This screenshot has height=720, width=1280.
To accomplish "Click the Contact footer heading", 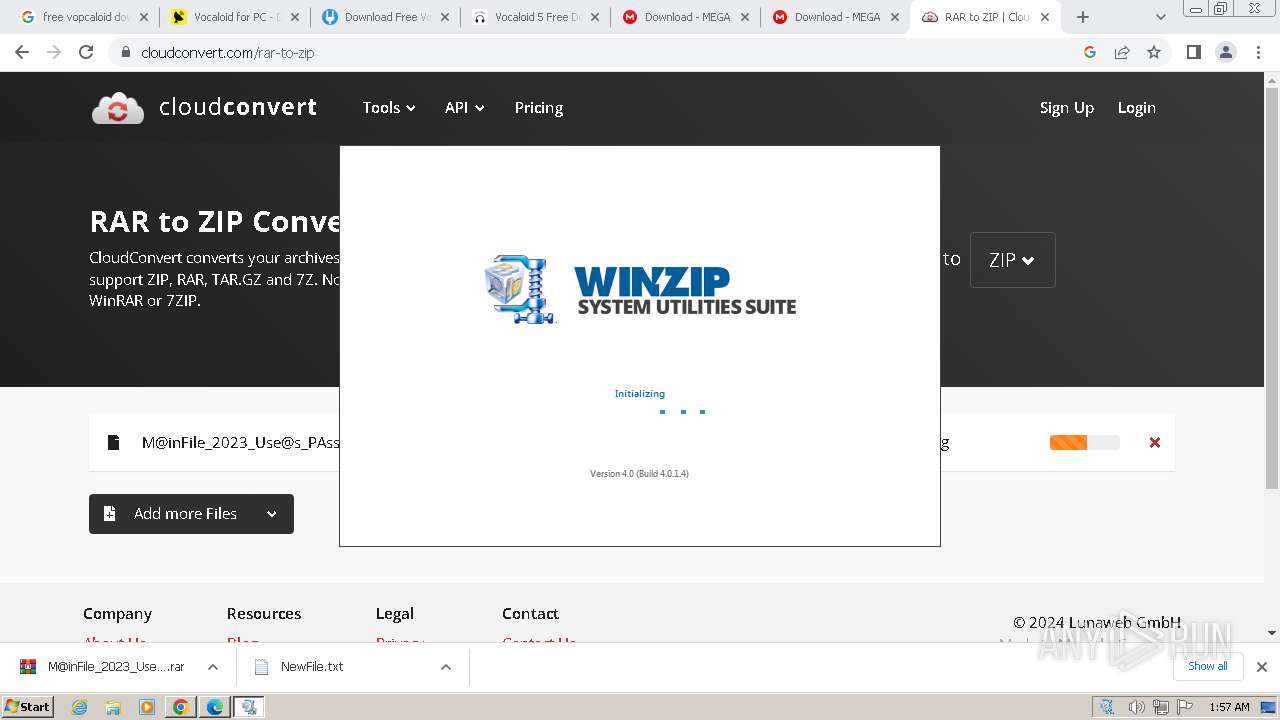I will (530, 614).
